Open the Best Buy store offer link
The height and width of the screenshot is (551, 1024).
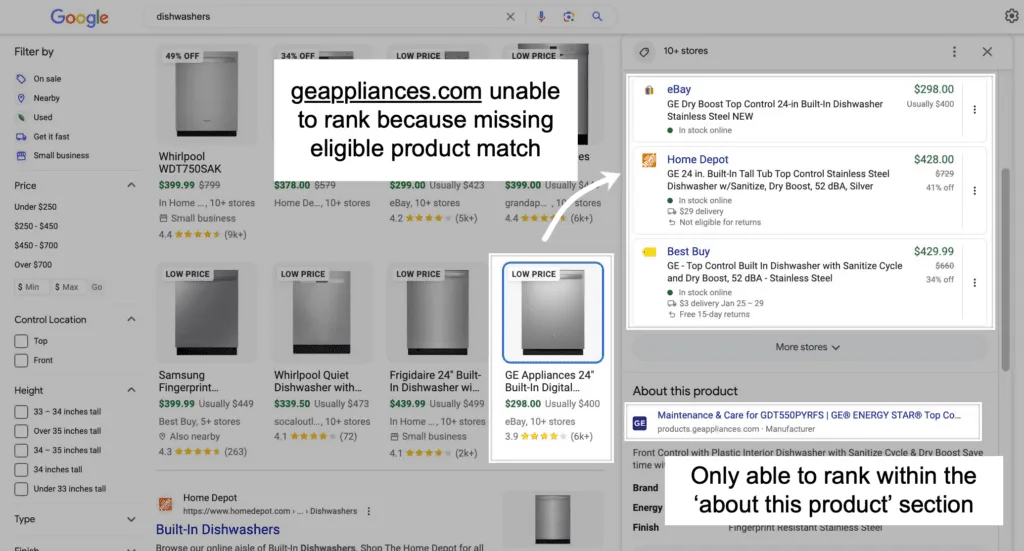[688, 251]
